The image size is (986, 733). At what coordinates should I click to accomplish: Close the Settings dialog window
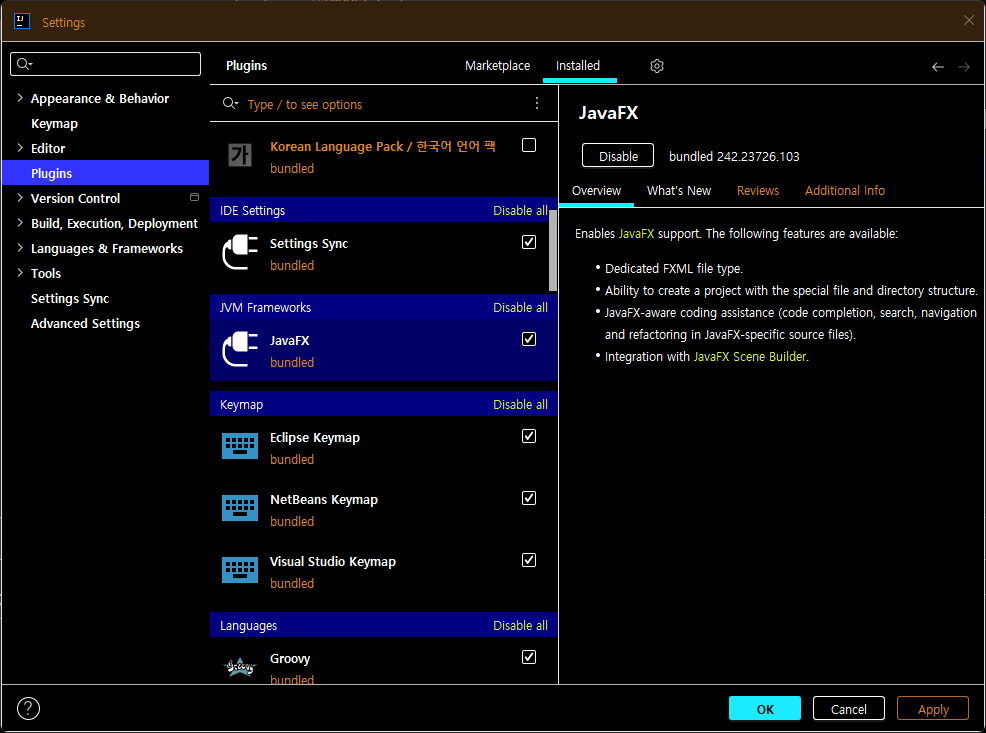(x=968, y=20)
